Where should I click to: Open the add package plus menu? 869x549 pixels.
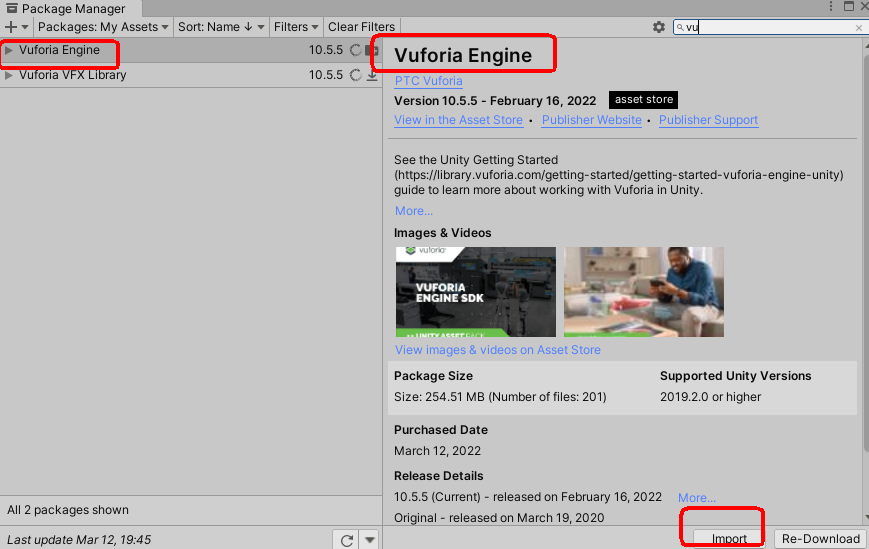click(x=16, y=27)
